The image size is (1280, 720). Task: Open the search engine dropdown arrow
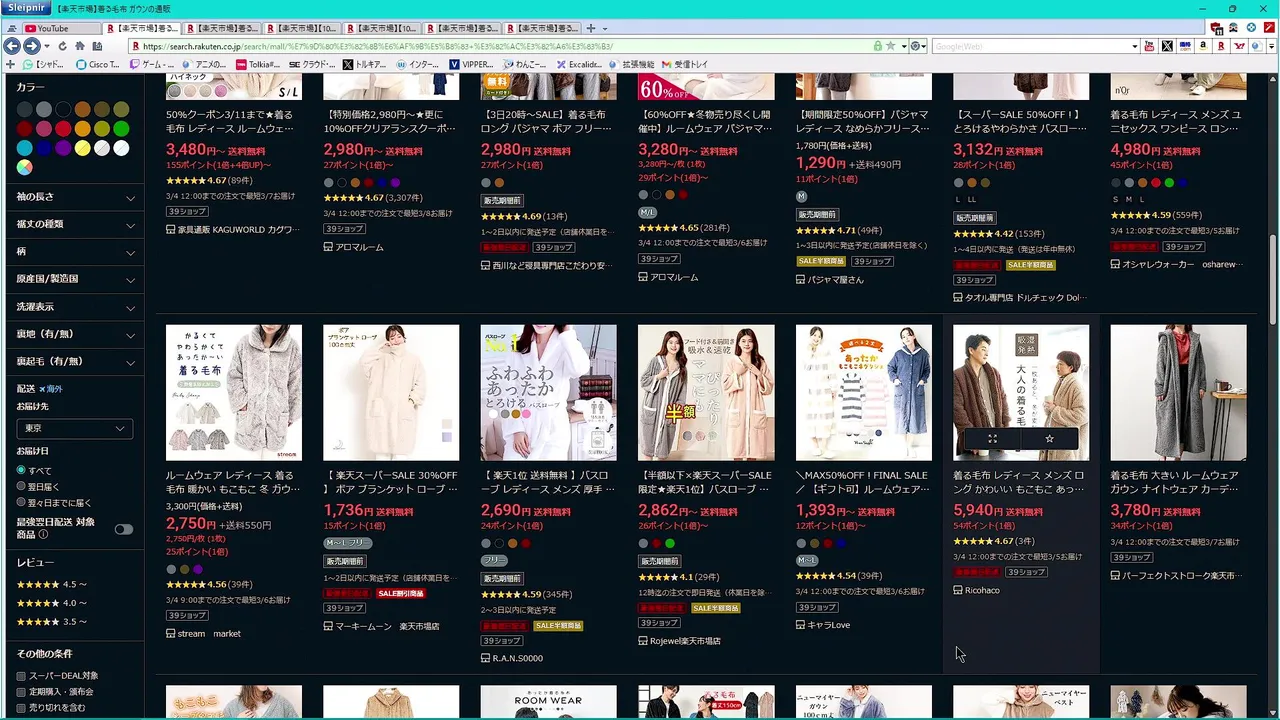(1134, 46)
